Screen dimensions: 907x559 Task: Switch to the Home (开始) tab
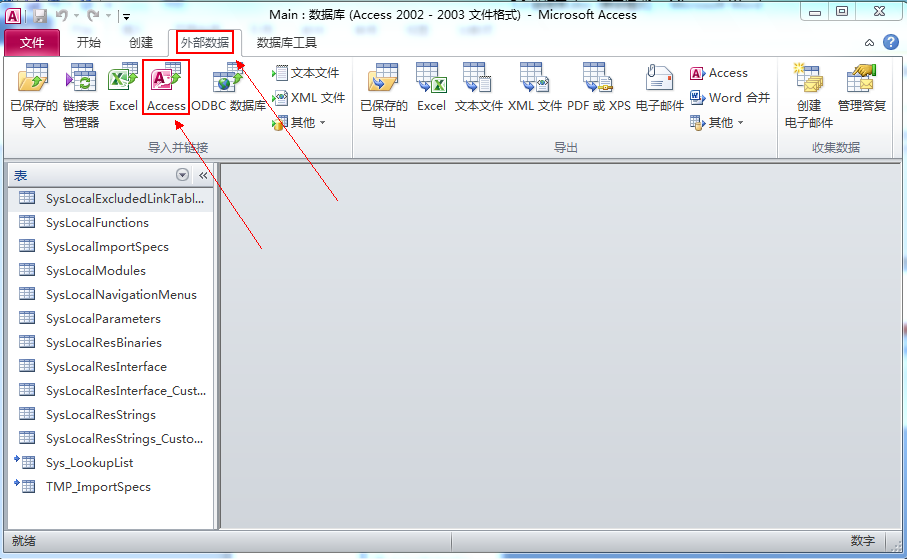(x=89, y=43)
